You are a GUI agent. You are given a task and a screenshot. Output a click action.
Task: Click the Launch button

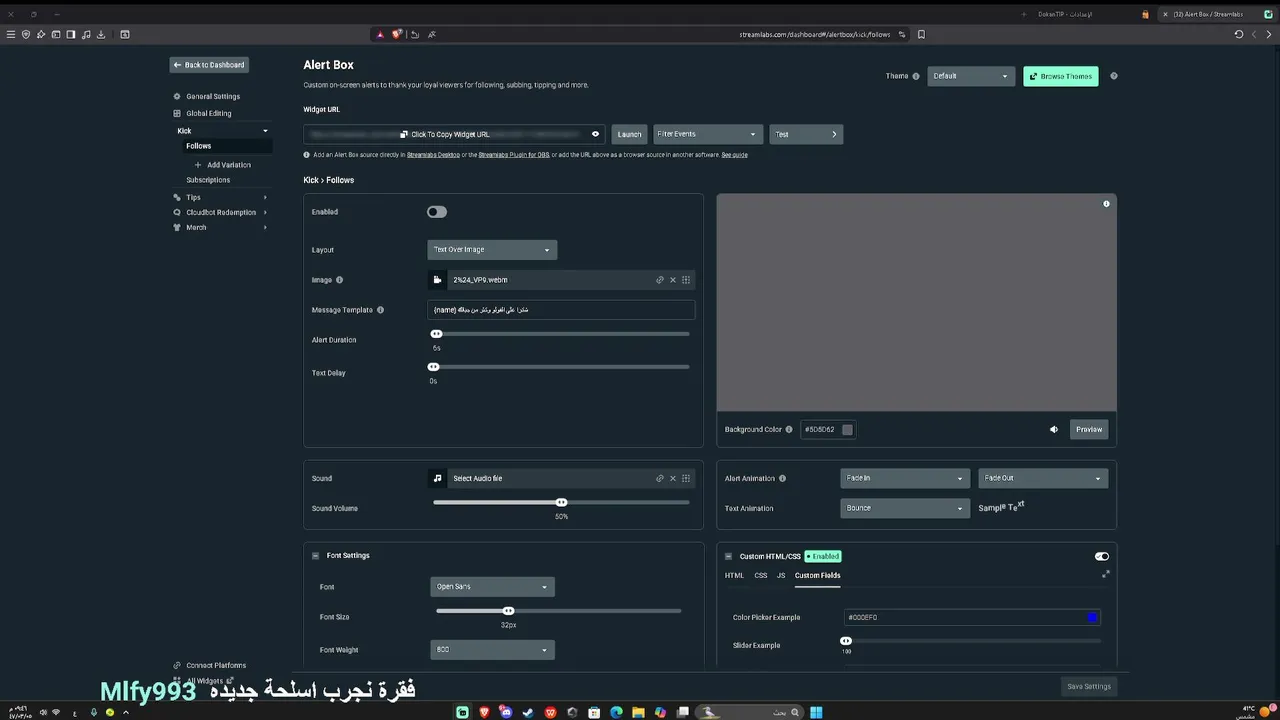(629, 134)
